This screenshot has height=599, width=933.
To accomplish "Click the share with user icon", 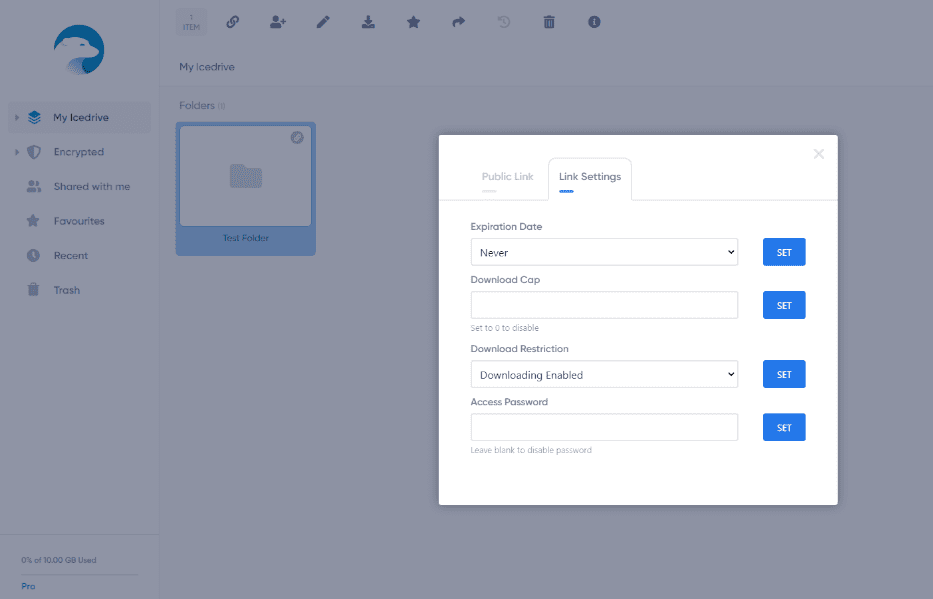I will pos(277,22).
